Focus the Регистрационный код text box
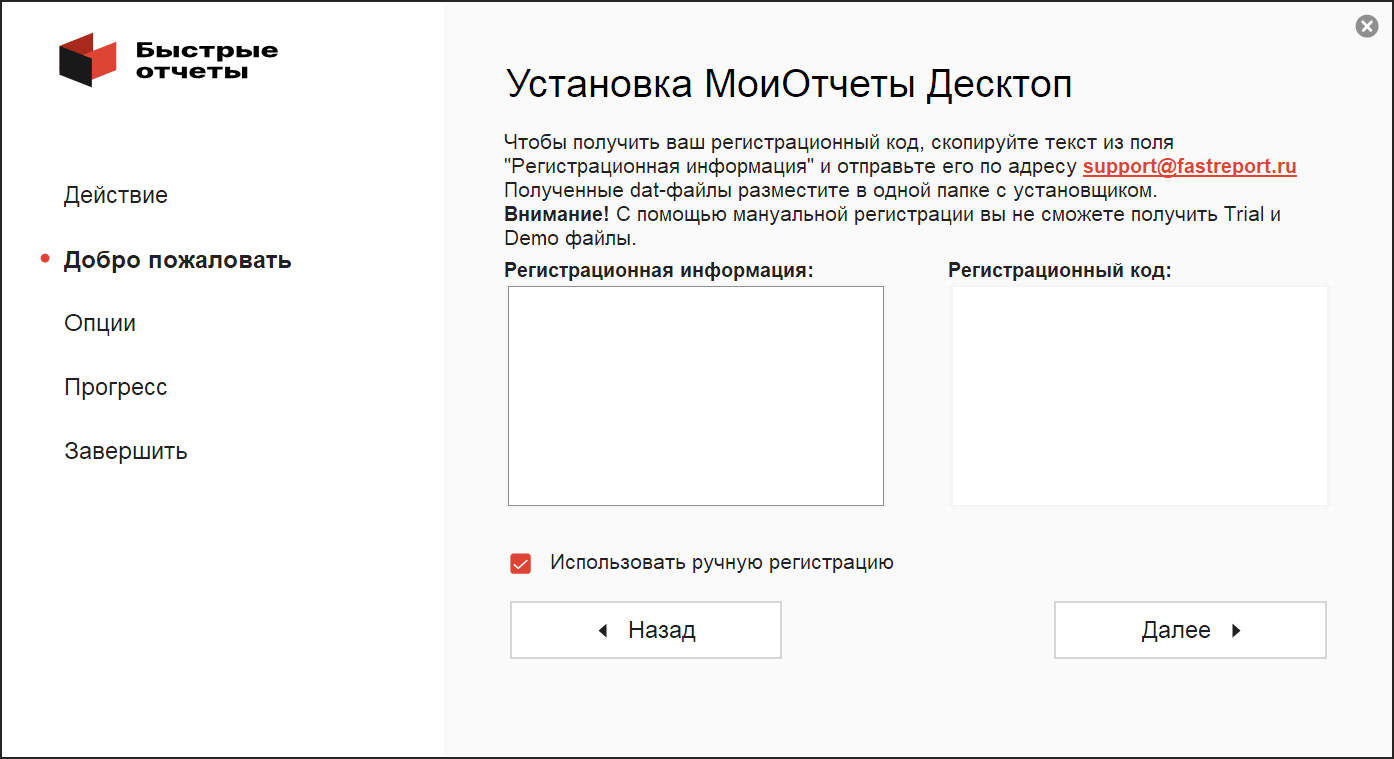Viewport: 1394px width, 759px height. 1139,396
